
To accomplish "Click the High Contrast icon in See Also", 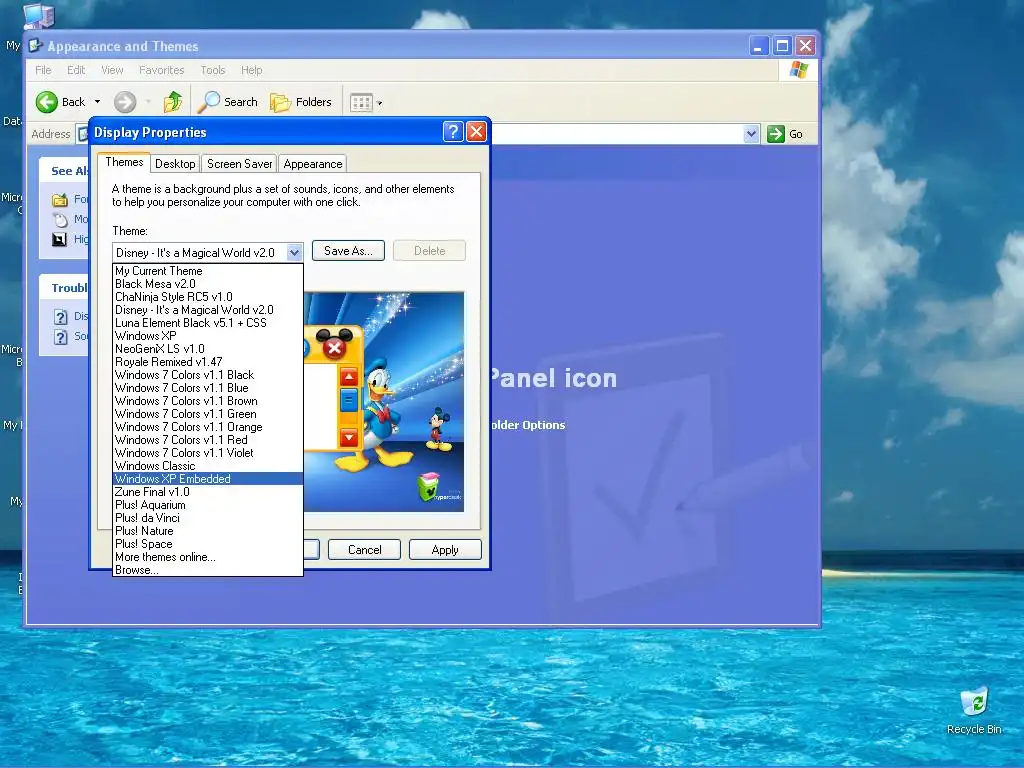I will coord(59,239).
